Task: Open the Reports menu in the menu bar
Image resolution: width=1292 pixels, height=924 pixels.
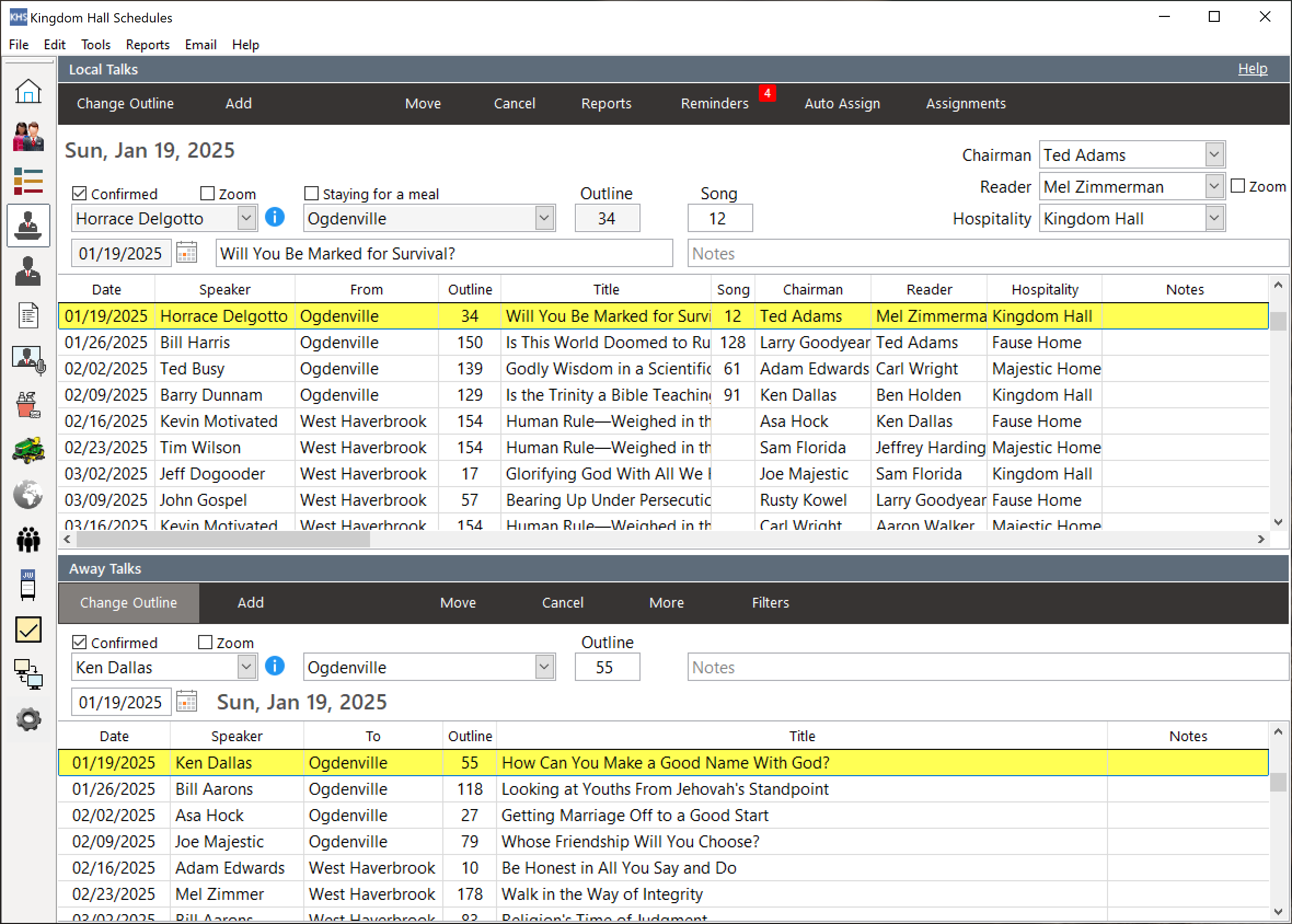Action: tap(148, 44)
